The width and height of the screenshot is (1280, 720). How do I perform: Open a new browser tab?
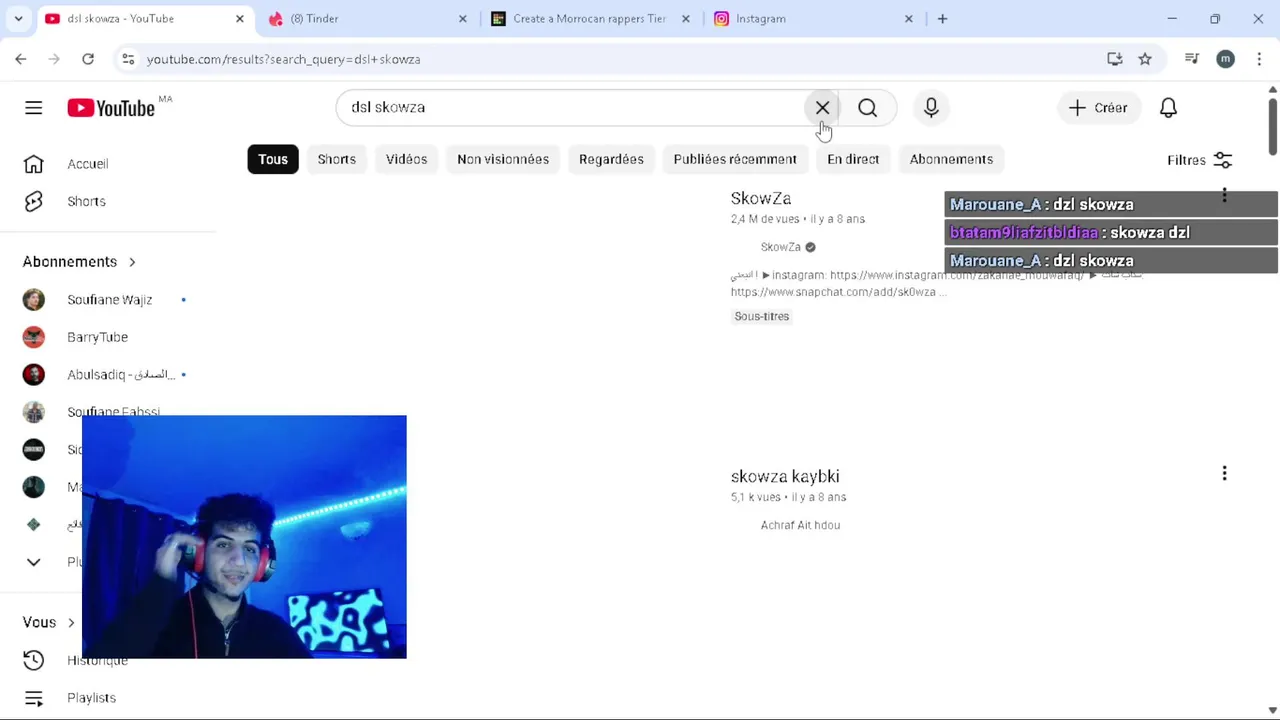pos(942,19)
